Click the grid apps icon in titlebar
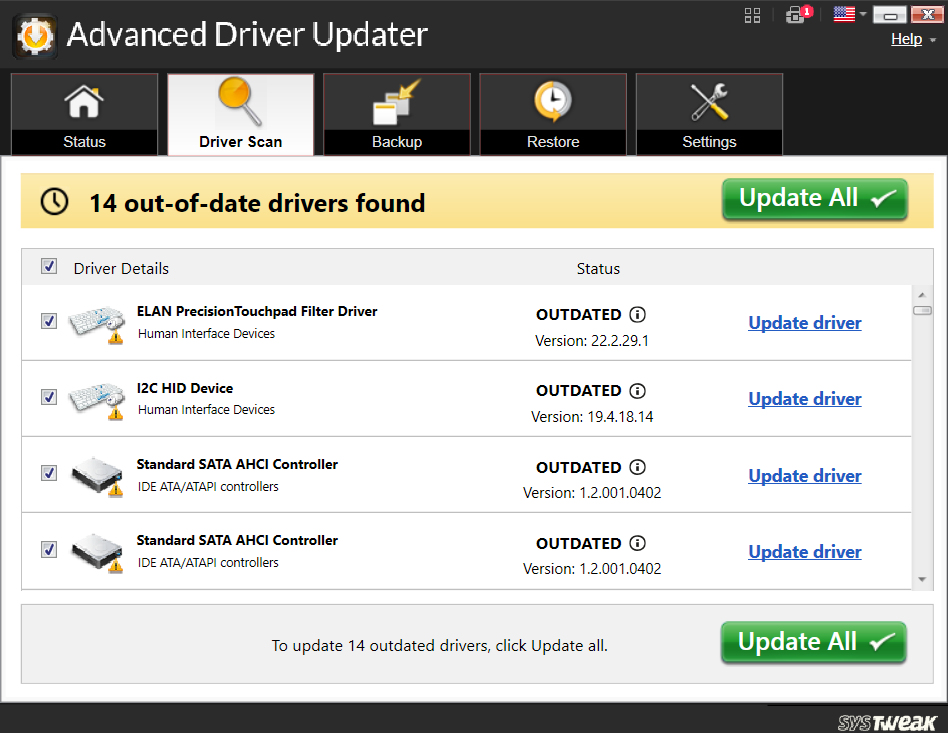 (752, 15)
